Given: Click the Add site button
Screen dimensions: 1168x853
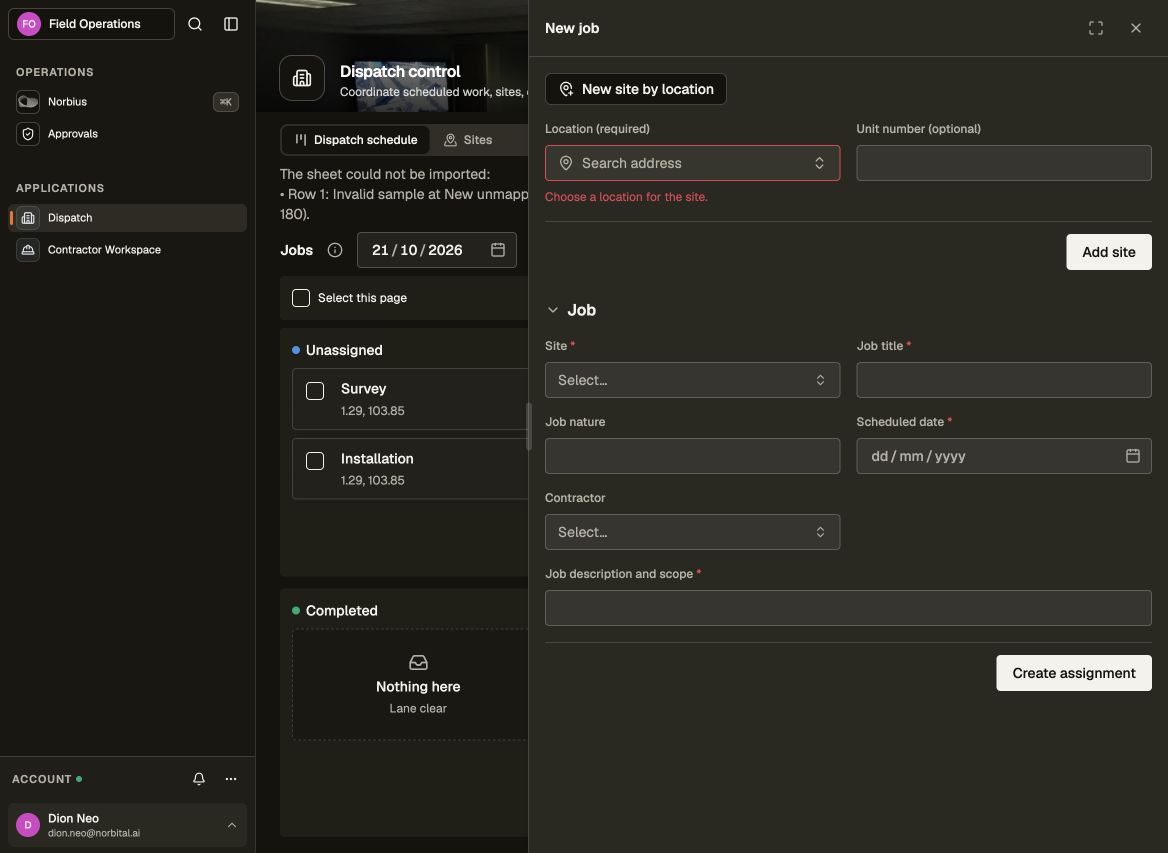Looking at the screenshot, I should 1108,252.
